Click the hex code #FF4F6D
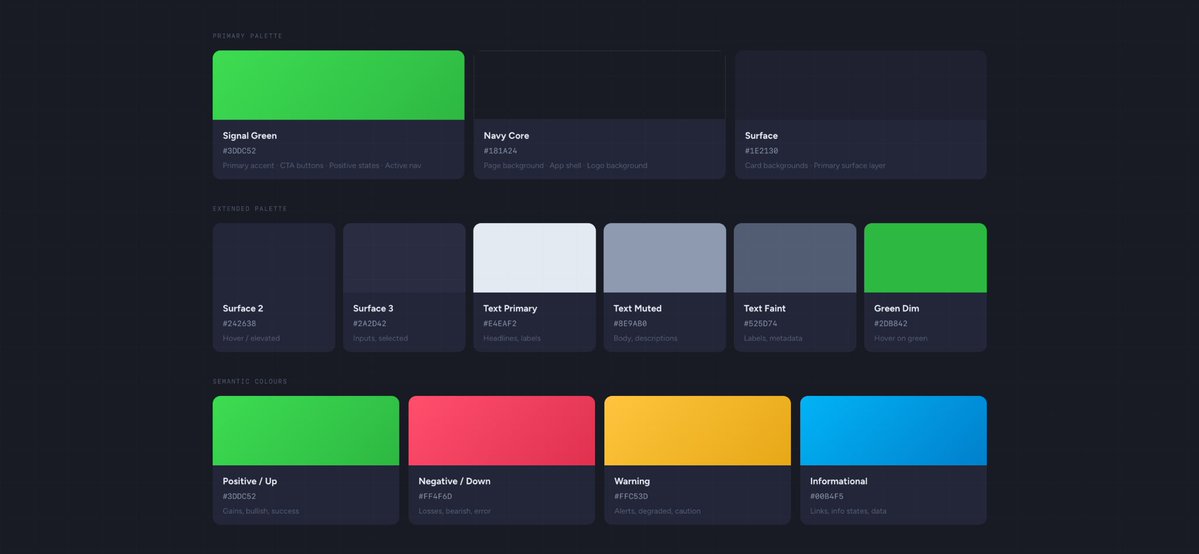Viewport: 1199px width, 554px height. click(435, 497)
